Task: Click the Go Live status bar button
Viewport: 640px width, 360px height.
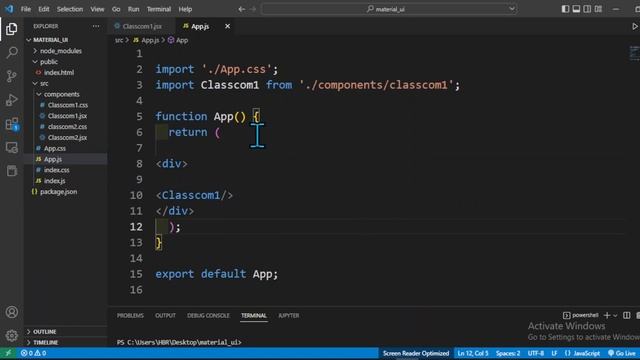Action: click(x=622, y=353)
